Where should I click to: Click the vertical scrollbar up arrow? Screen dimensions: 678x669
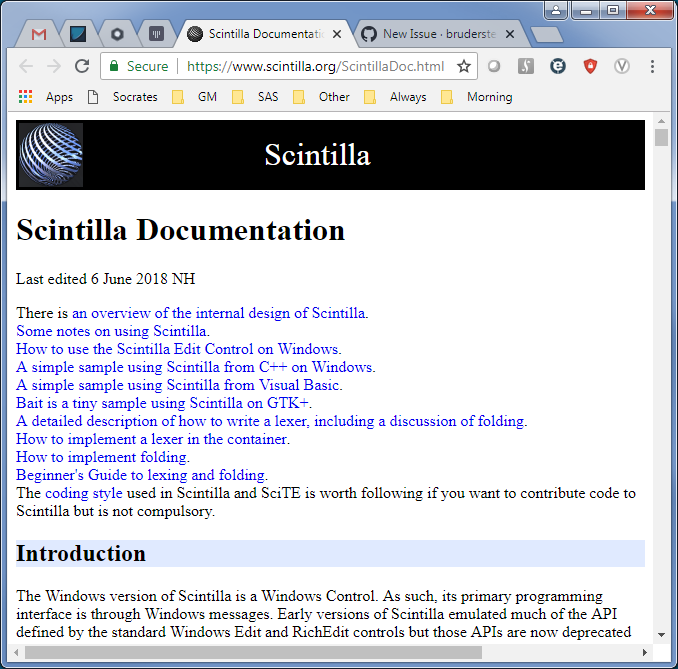tap(661, 121)
